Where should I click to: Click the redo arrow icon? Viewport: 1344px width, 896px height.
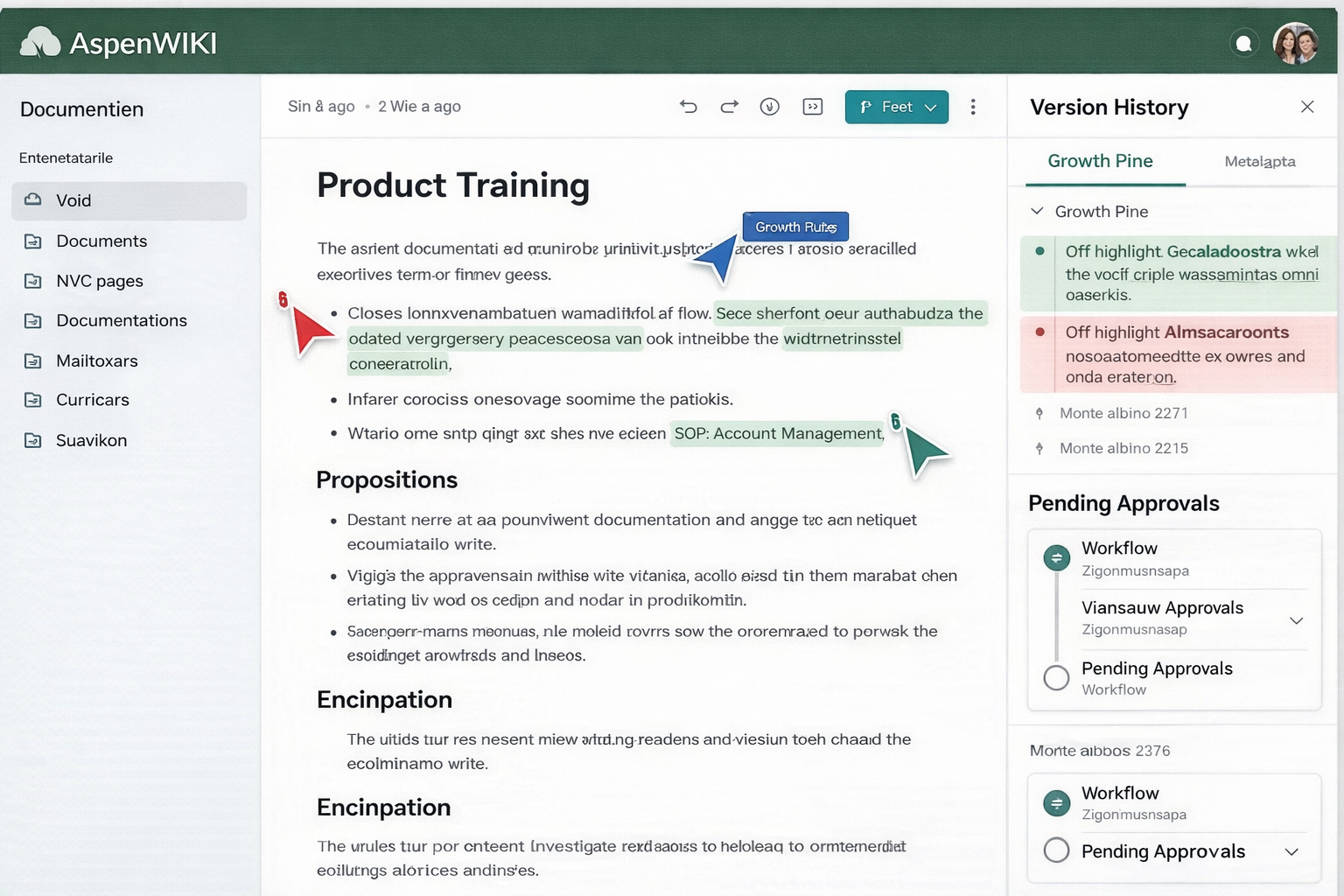click(x=729, y=107)
